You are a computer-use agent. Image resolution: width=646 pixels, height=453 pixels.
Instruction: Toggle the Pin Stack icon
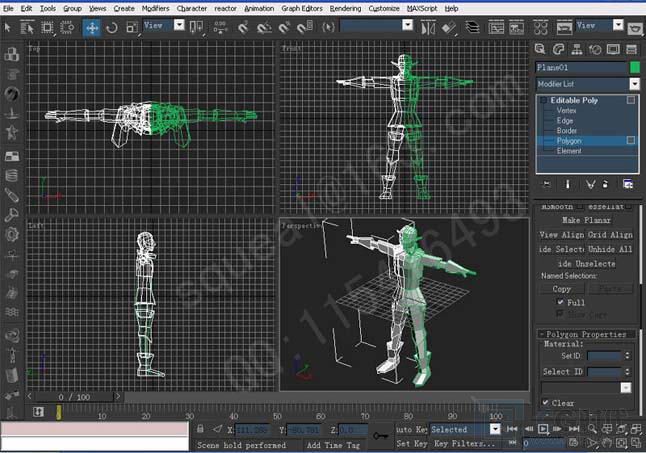[547, 184]
